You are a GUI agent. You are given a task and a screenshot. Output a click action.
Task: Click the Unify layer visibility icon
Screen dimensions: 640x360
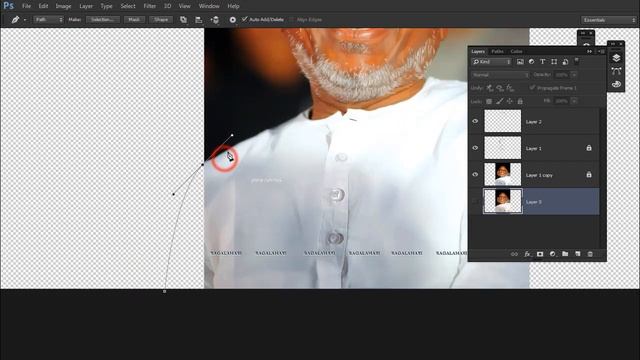click(500, 88)
